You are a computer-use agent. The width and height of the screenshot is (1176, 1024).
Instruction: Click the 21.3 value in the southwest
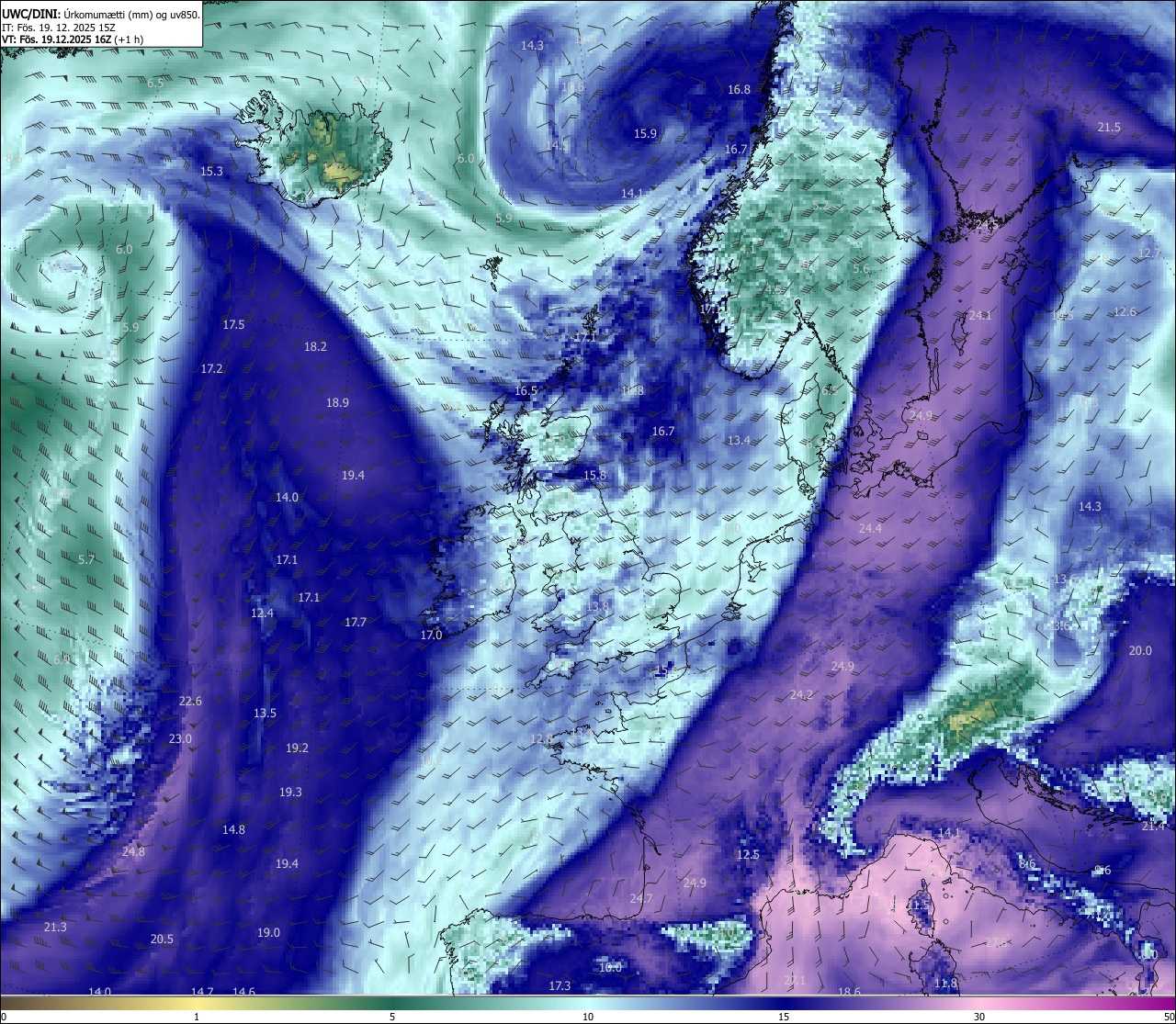(55, 927)
